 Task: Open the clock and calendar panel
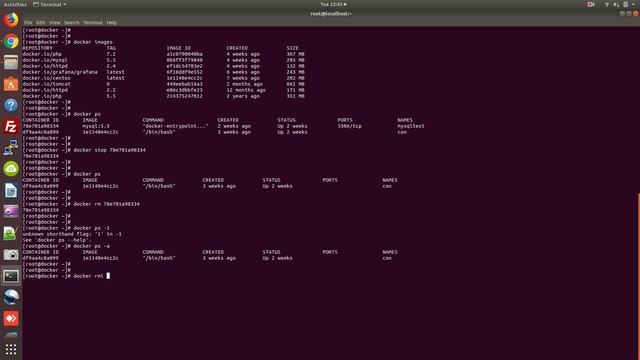coord(333,4)
